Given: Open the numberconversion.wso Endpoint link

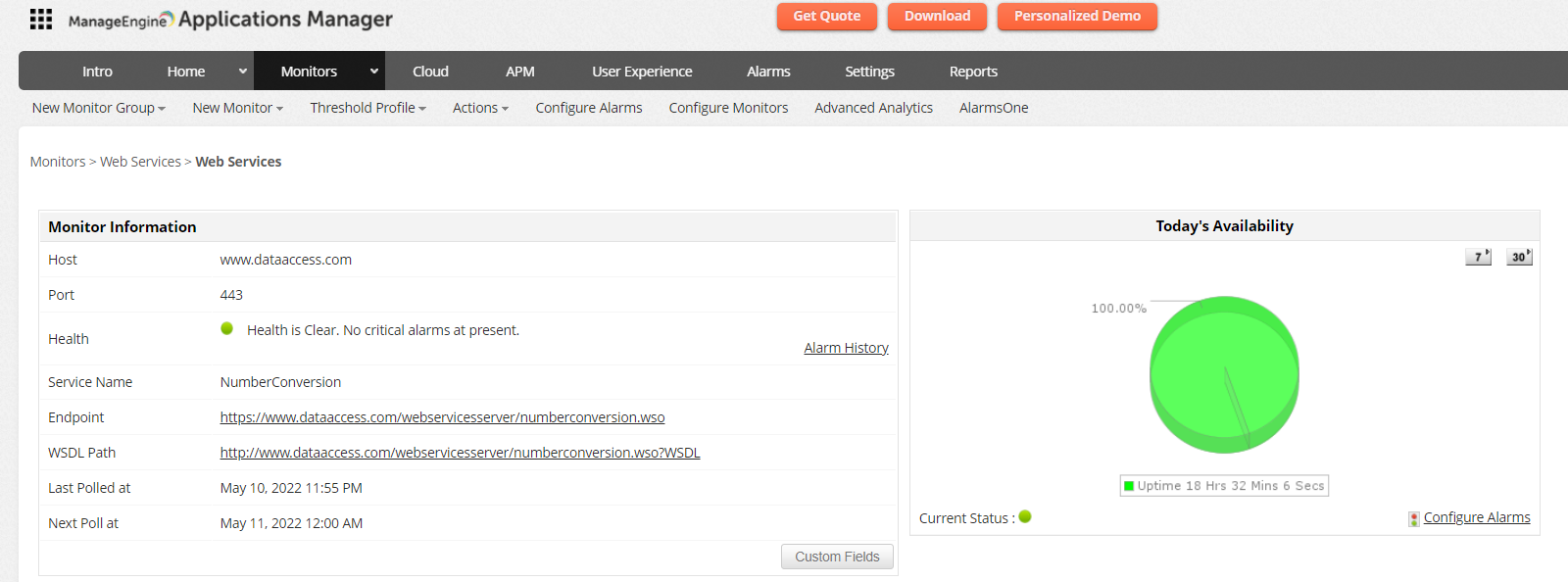Looking at the screenshot, I should click(x=442, y=417).
